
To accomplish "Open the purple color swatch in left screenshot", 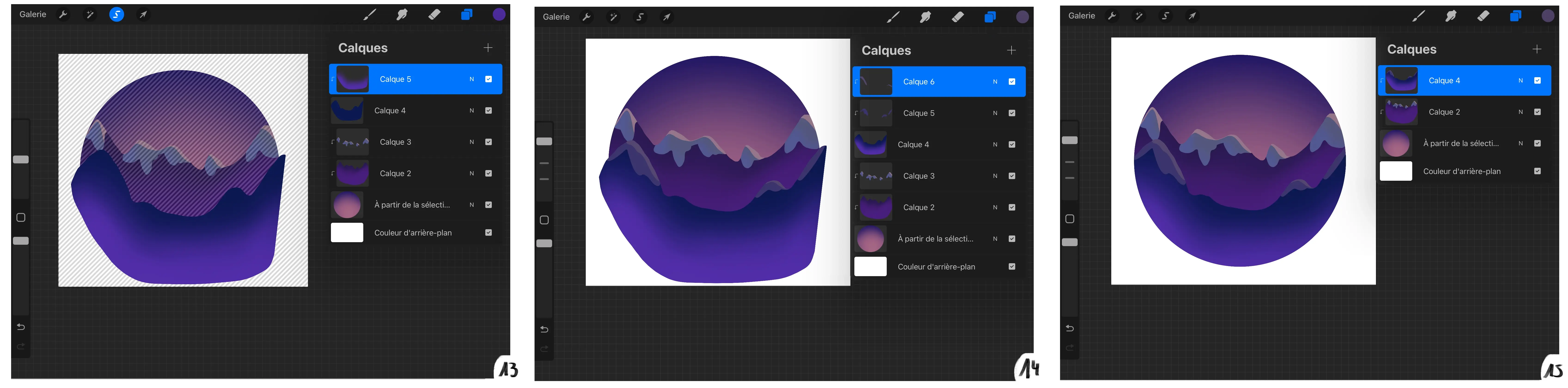I will [499, 15].
